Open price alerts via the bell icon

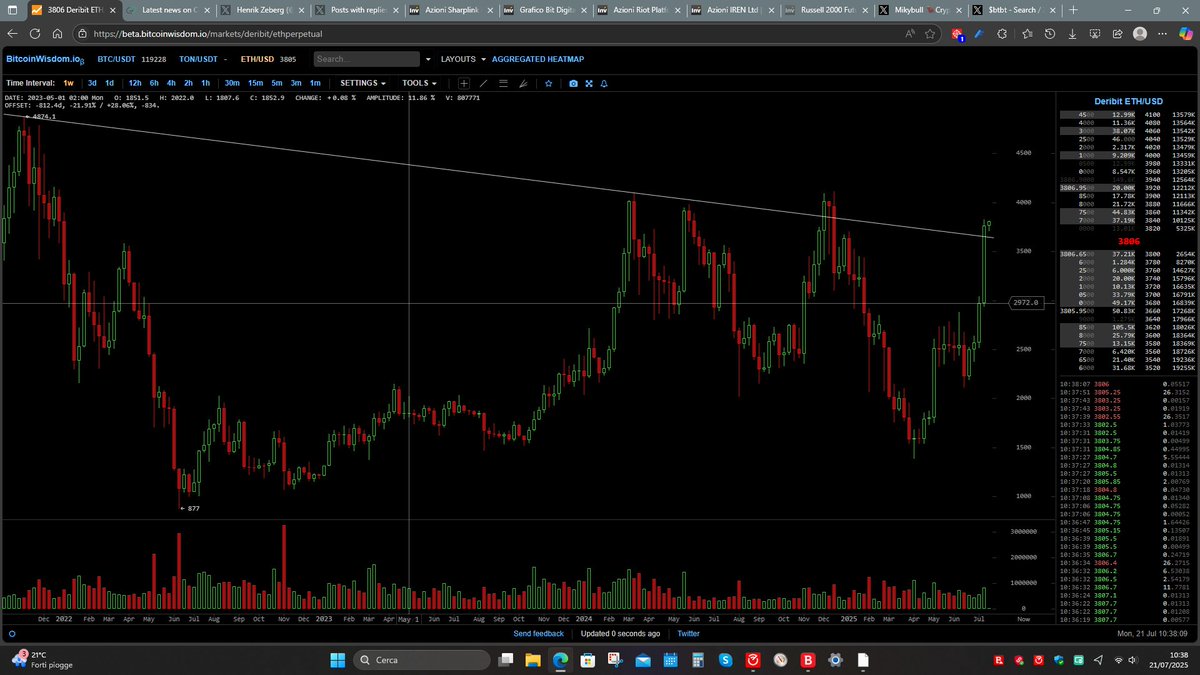(x=604, y=84)
